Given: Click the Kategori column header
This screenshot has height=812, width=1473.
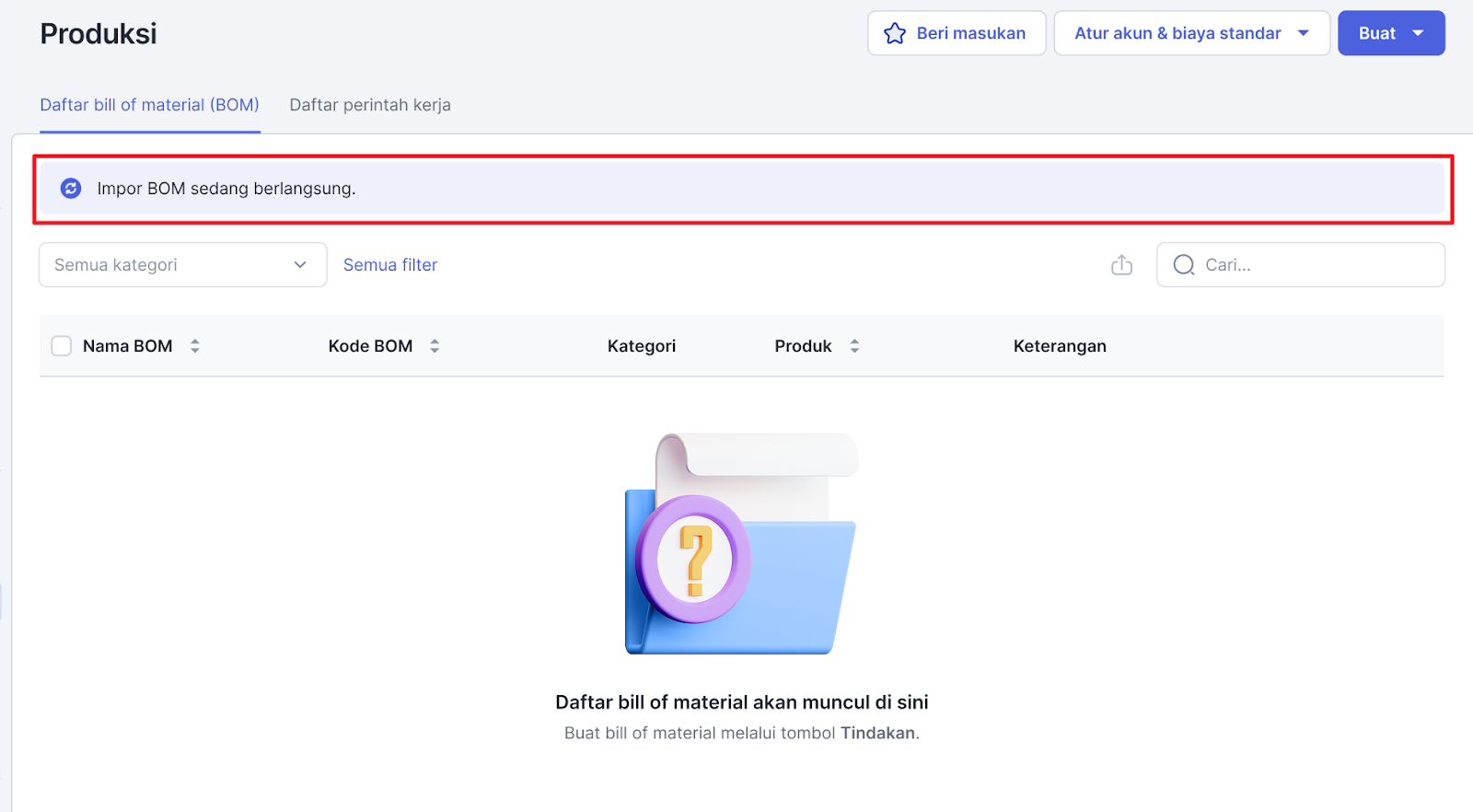Looking at the screenshot, I should click(642, 346).
